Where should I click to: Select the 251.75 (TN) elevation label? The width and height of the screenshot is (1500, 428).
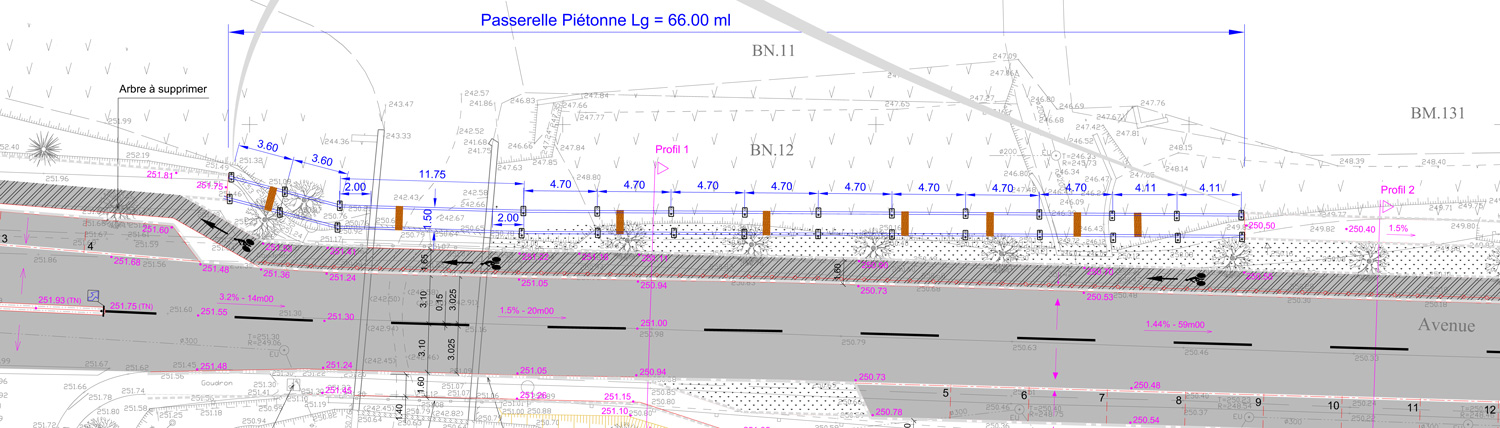click(132, 306)
